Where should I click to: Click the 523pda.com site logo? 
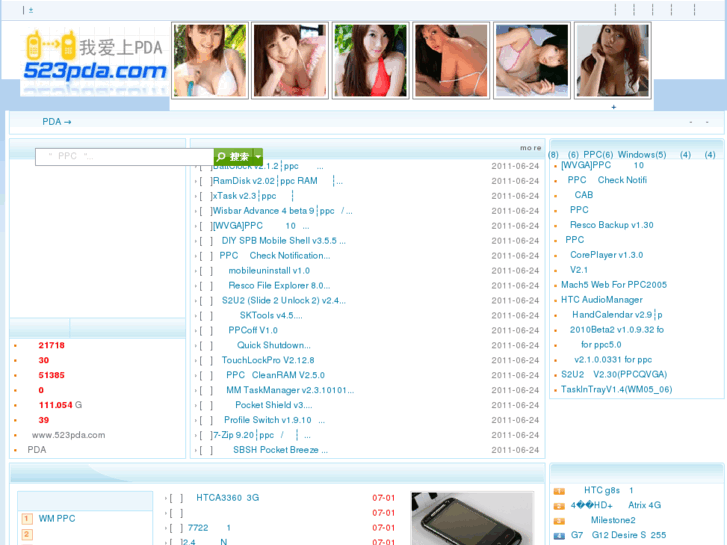coord(95,60)
